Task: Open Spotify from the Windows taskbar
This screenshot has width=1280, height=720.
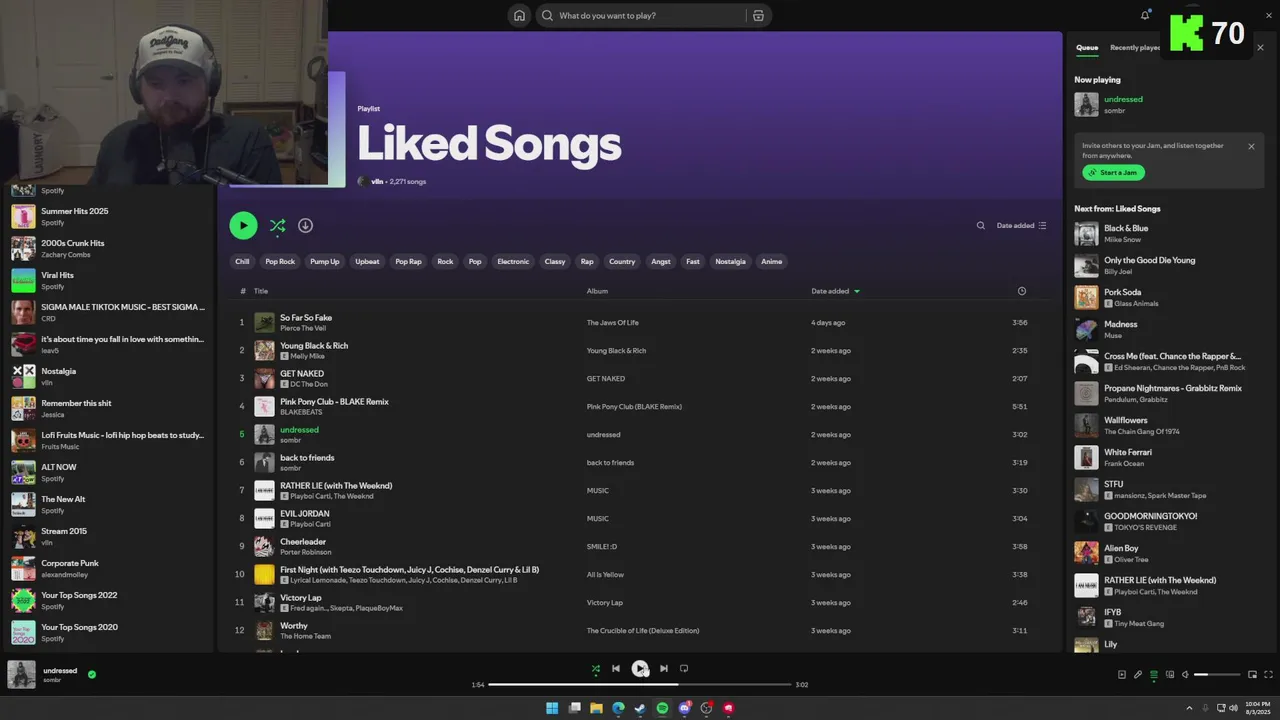Action: coord(662,708)
